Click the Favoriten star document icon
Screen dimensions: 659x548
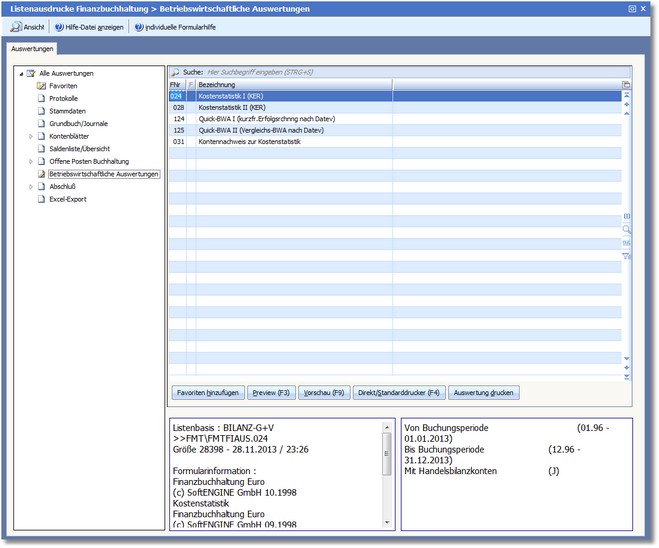pos(41,86)
